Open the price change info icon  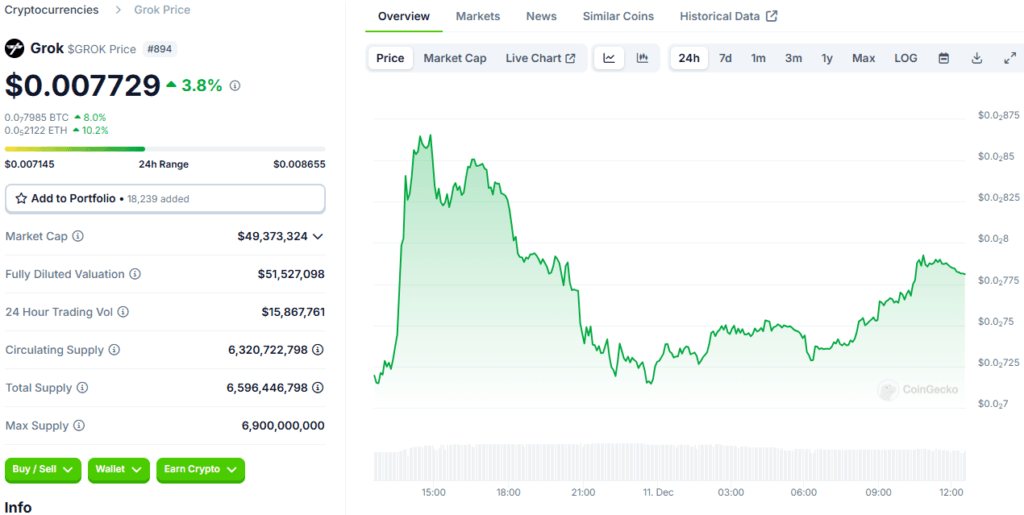point(235,86)
